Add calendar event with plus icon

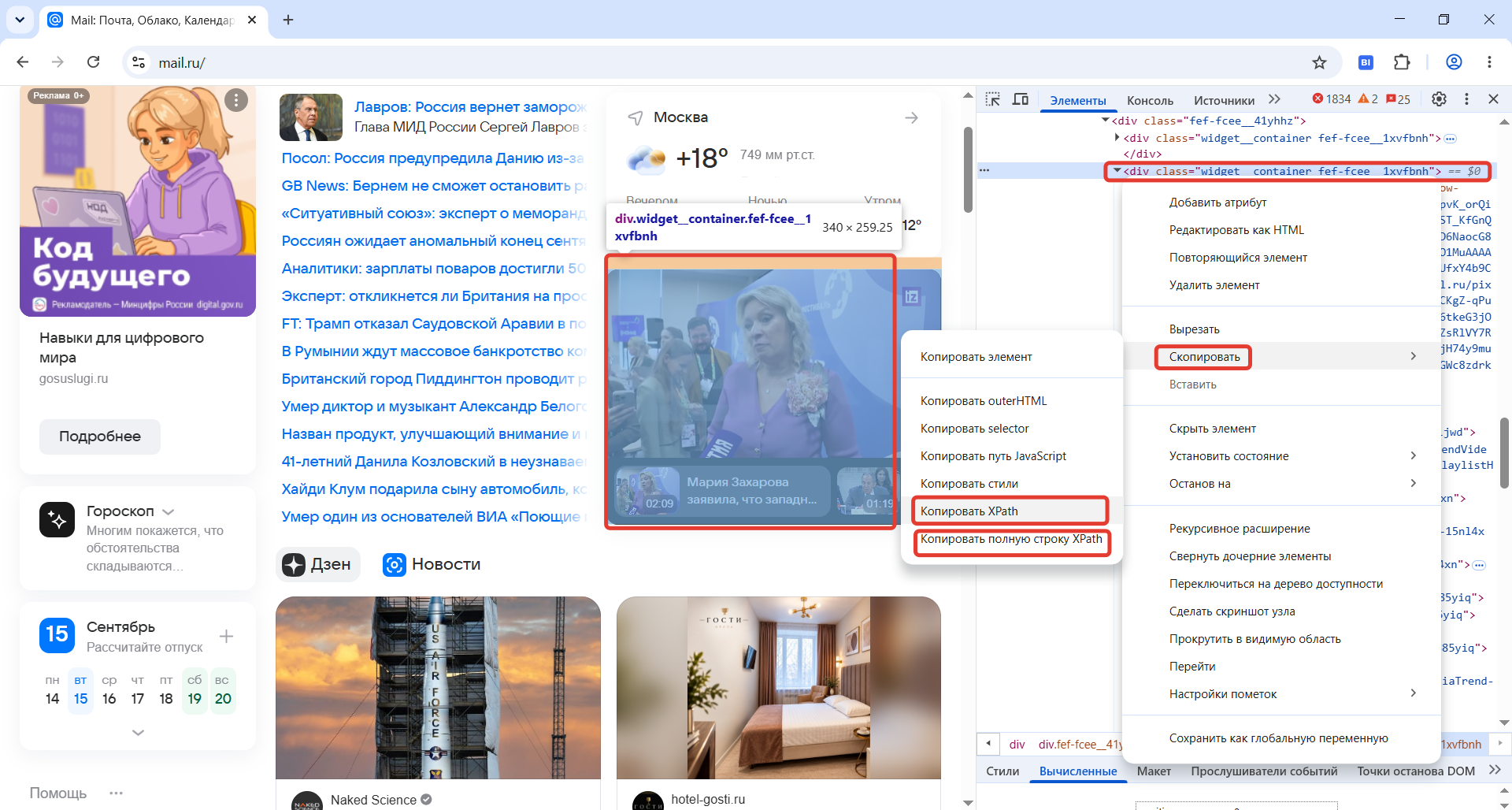[226, 636]
